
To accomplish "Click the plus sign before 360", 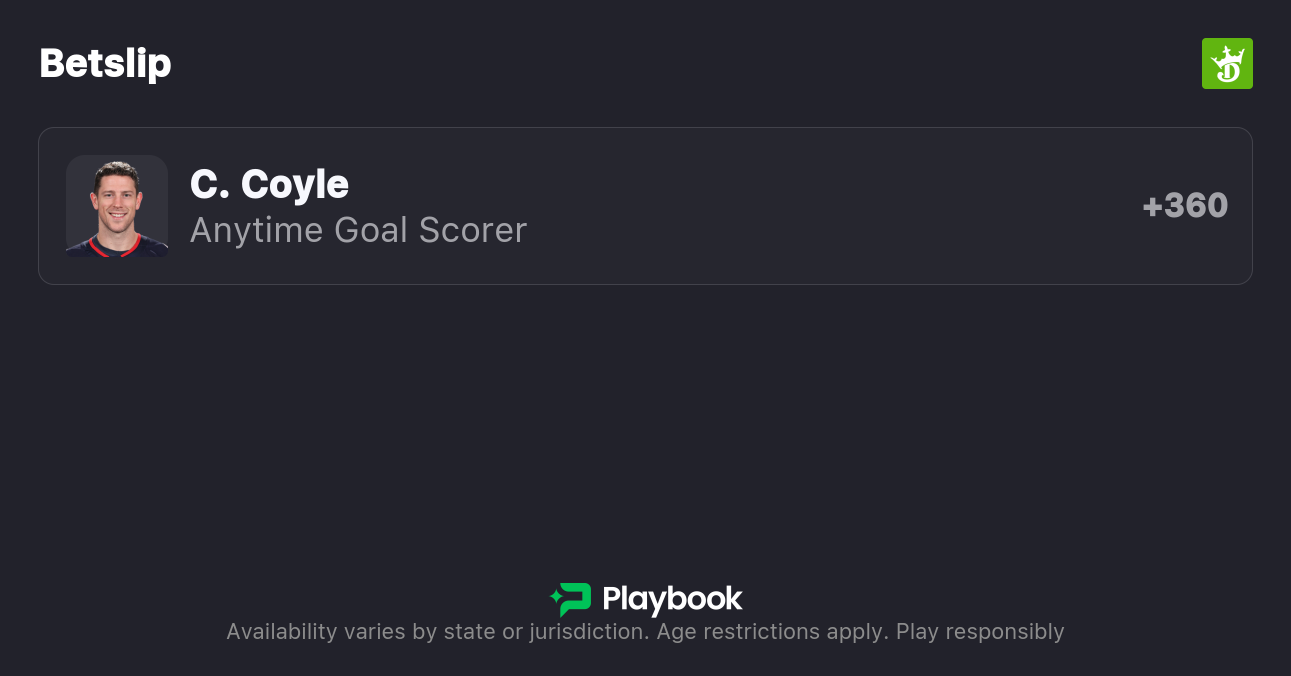I will 1152,207.
